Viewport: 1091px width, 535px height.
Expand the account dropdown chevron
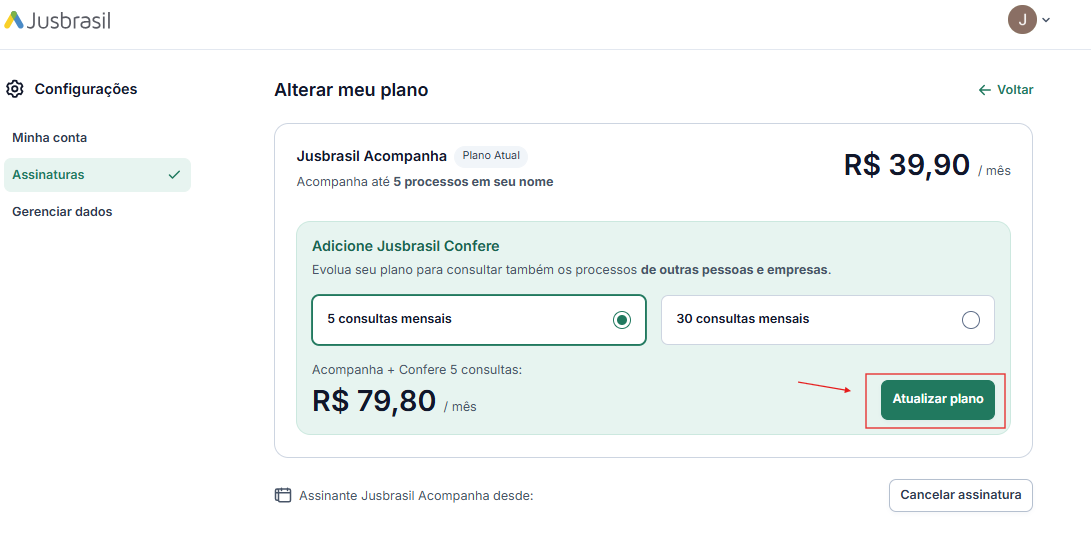pyautogui.click(x=1046, y=20)
